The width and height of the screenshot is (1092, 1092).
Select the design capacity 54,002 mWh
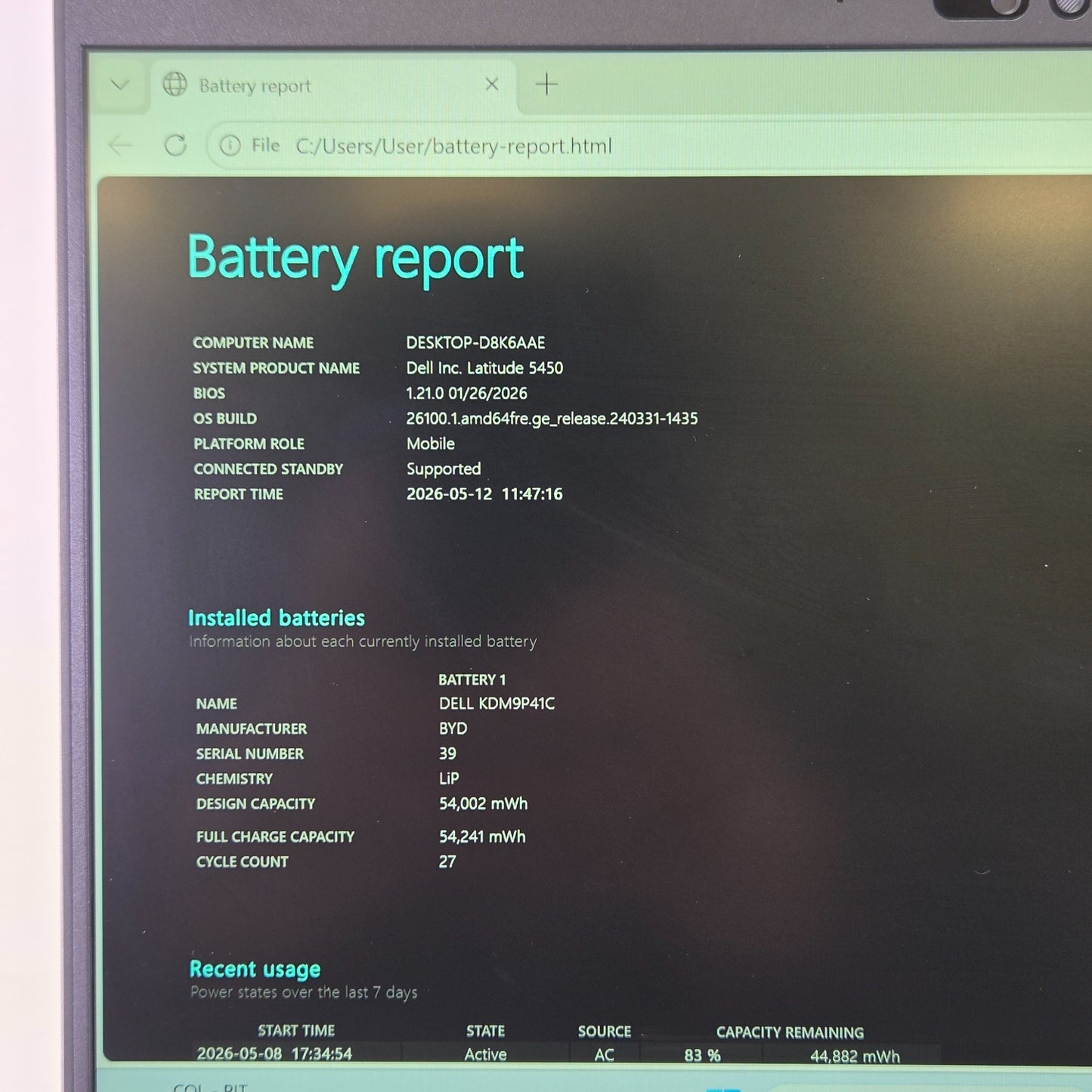click(484, 803)
